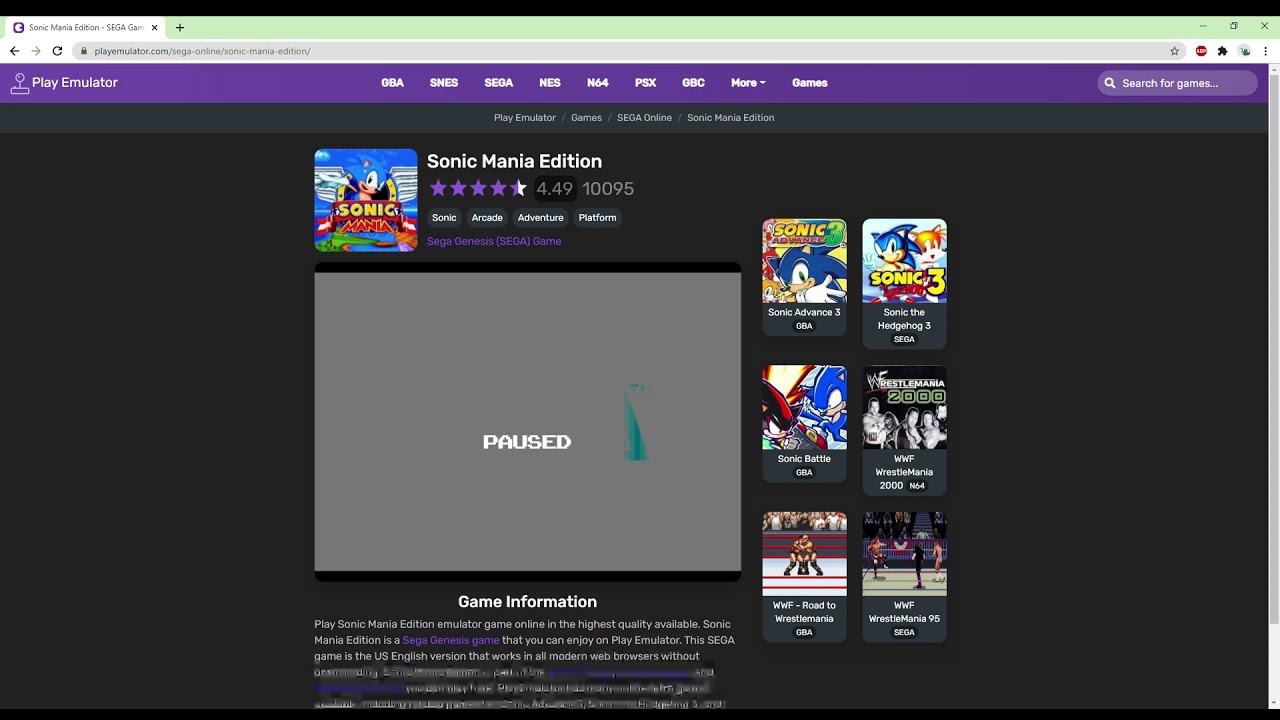This screenshot has width=1280, height=720.
Task: Open the GBA menu item
Action: pos(392,83)
